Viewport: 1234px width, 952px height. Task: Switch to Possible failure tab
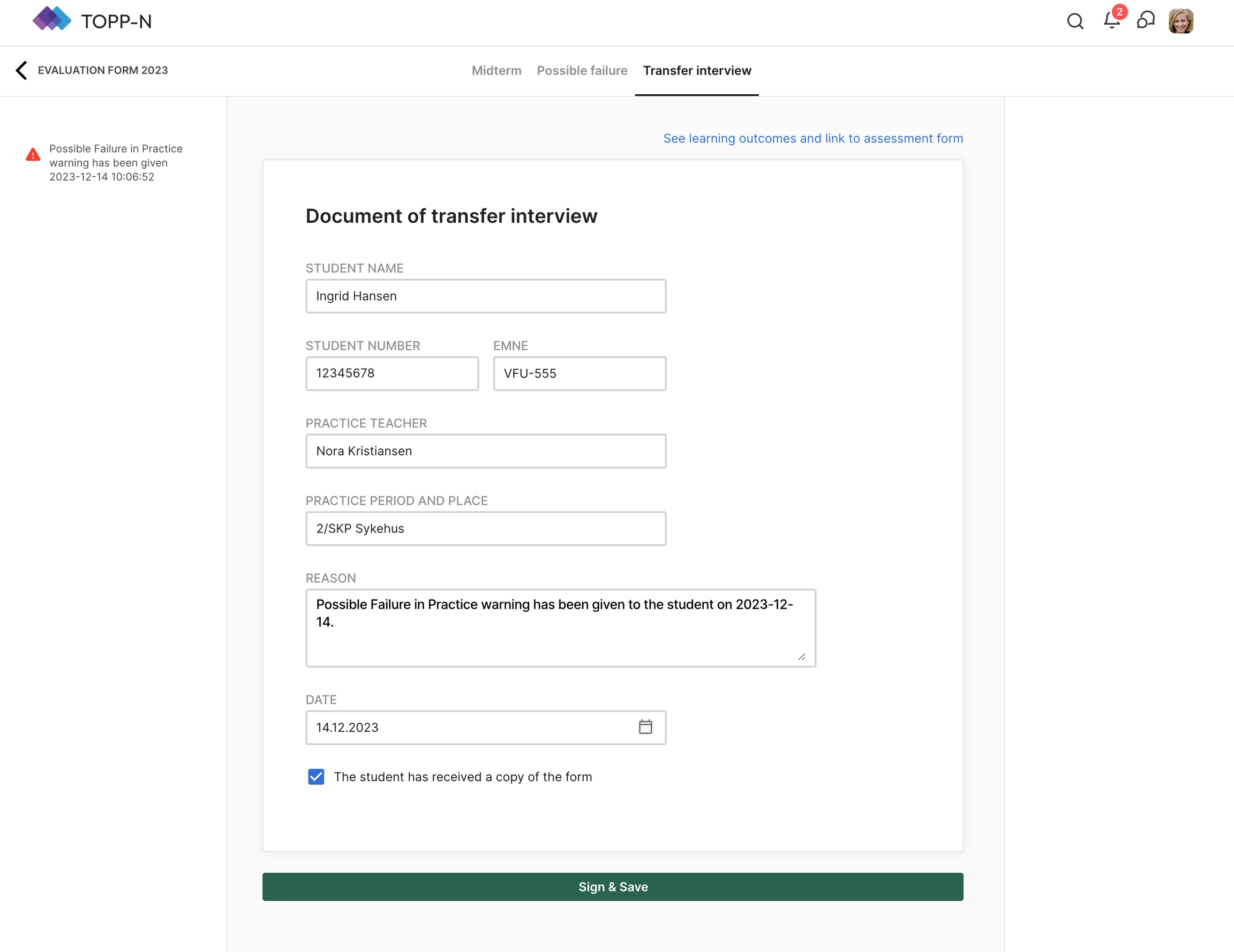(582, 71)
